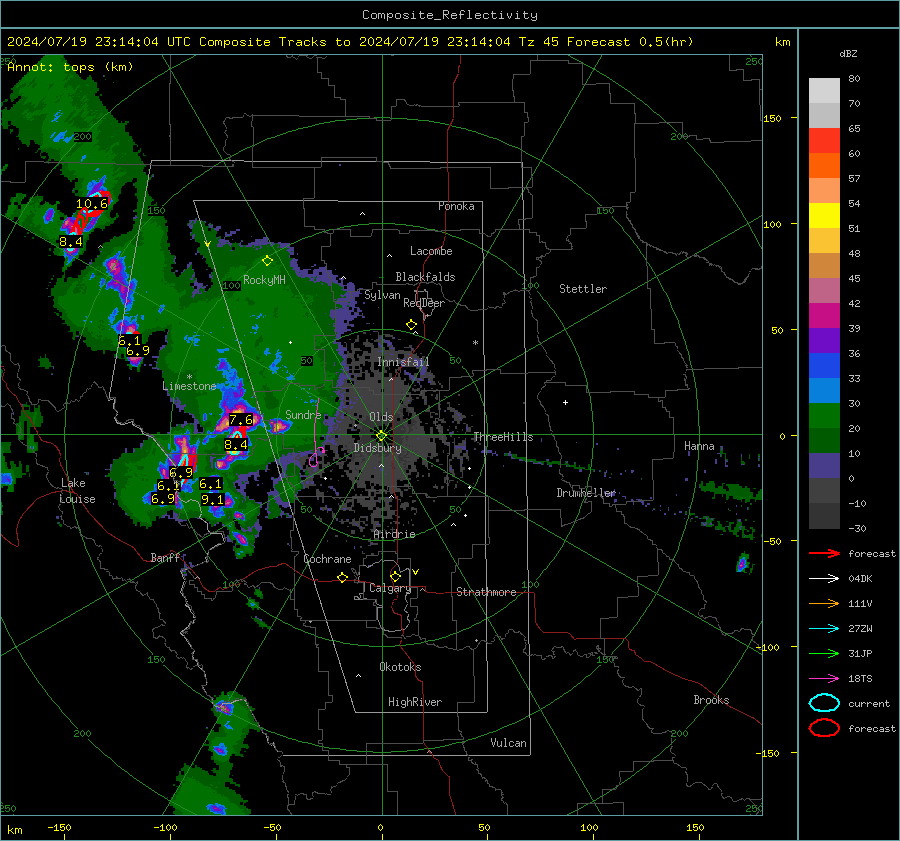
Task: Click the yellow diamond marker above RockyMH
Action: pos(267,261)
